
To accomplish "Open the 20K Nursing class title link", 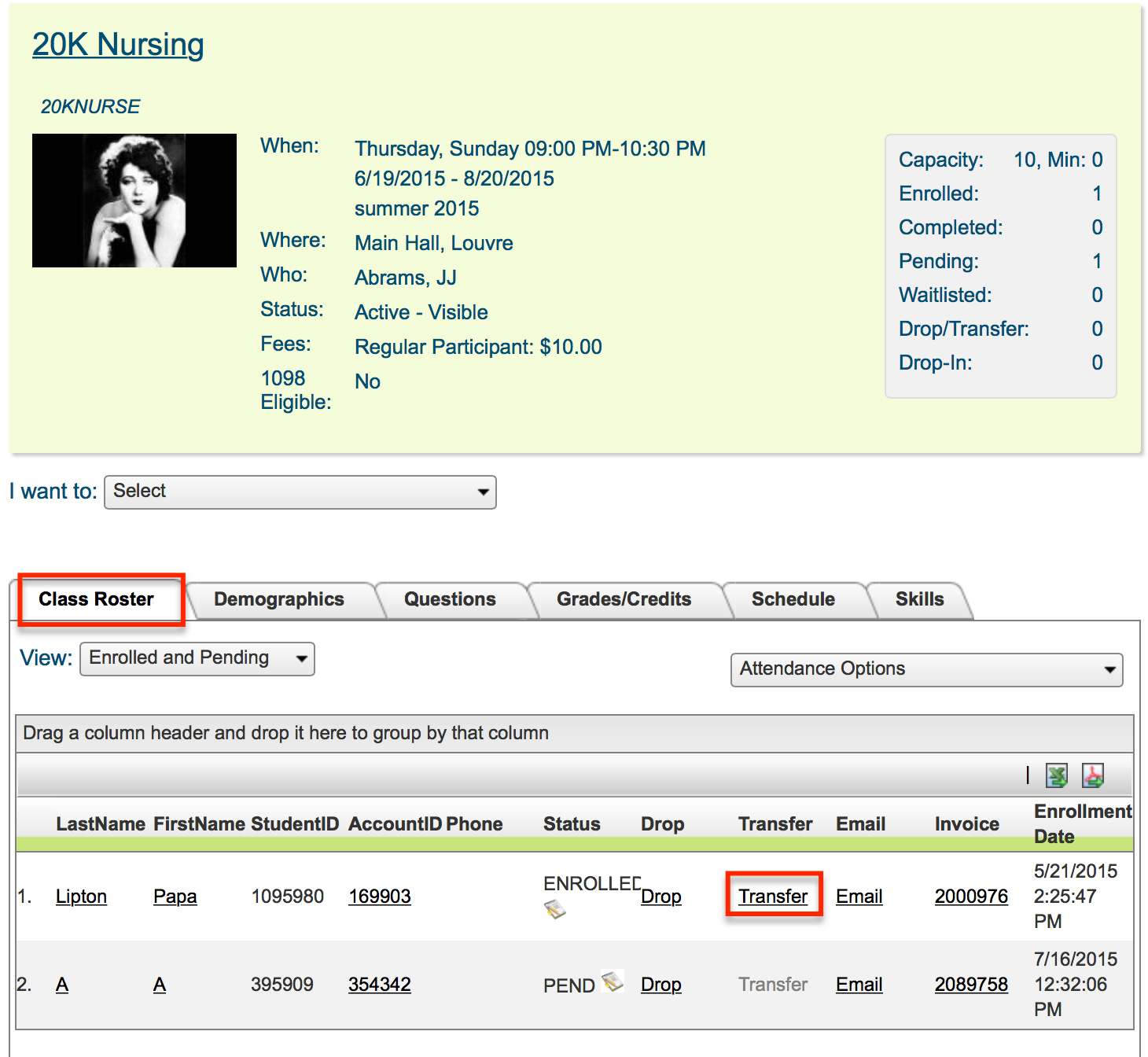I will point(118,45).
